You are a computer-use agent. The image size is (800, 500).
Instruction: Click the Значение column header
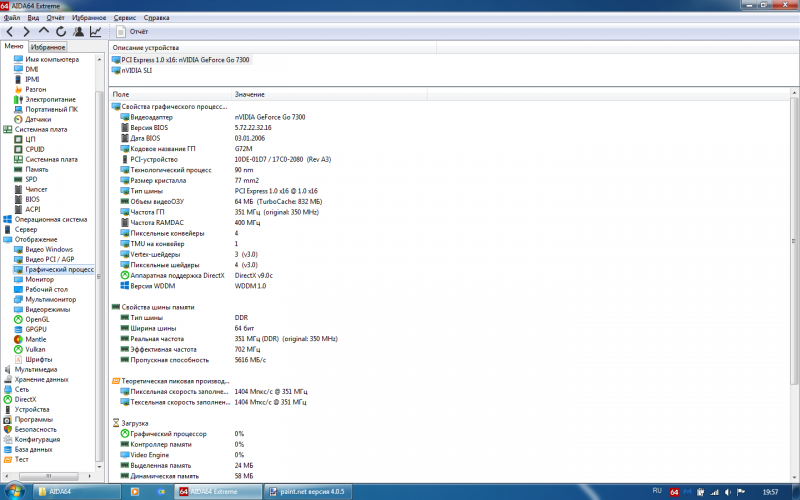329,94
